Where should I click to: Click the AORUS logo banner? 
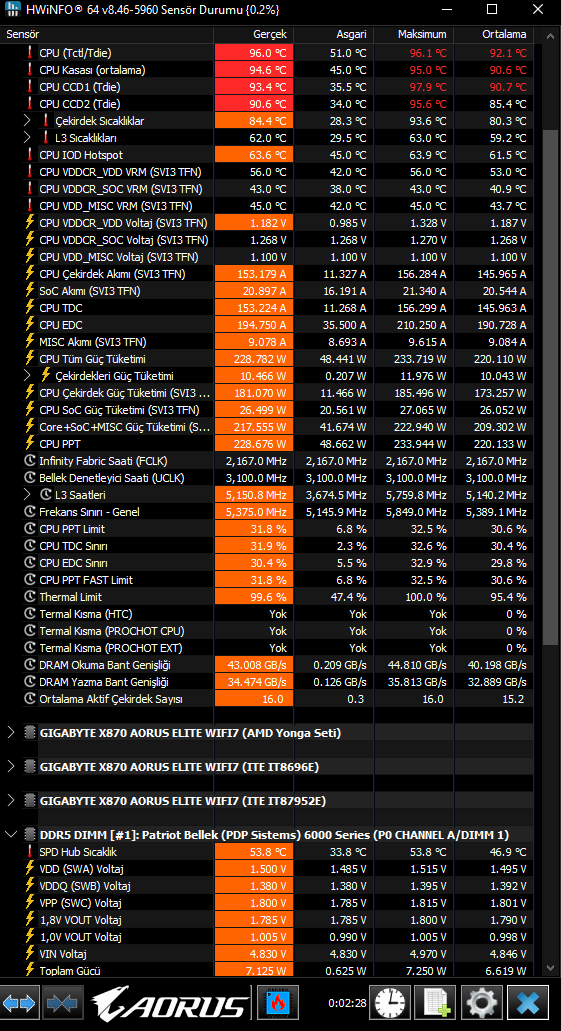(x=170, y=1003)
